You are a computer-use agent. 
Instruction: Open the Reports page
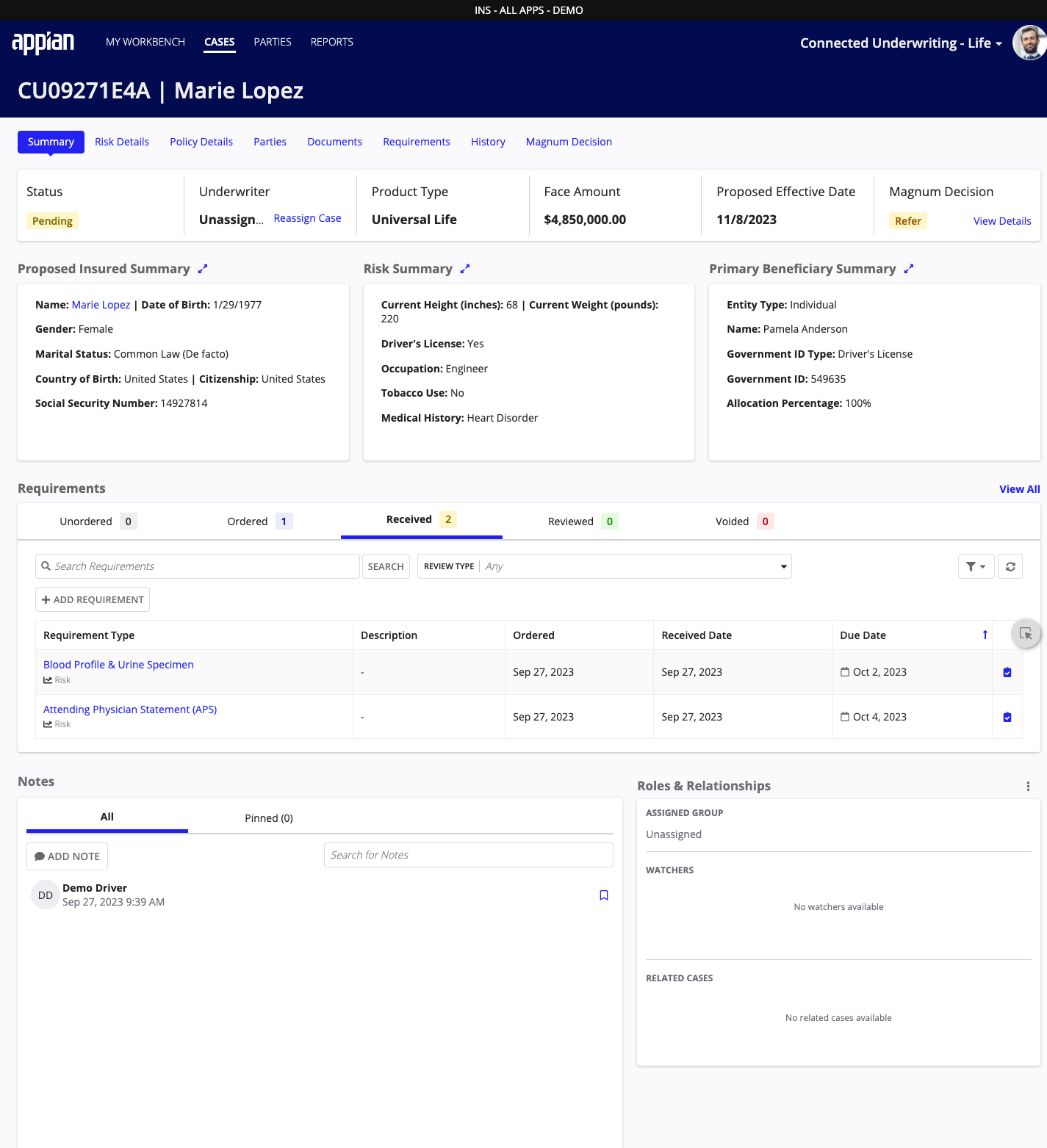point(332,42)
